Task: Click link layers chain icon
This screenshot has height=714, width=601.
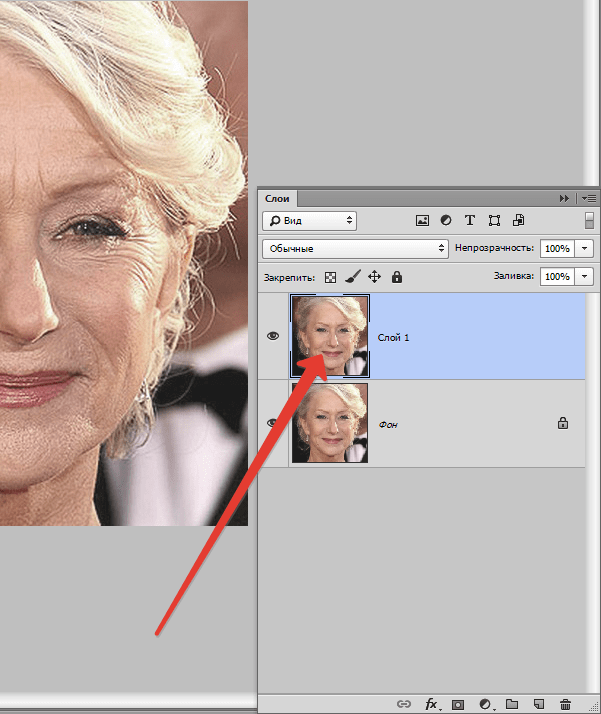Action: coord(403,704)
